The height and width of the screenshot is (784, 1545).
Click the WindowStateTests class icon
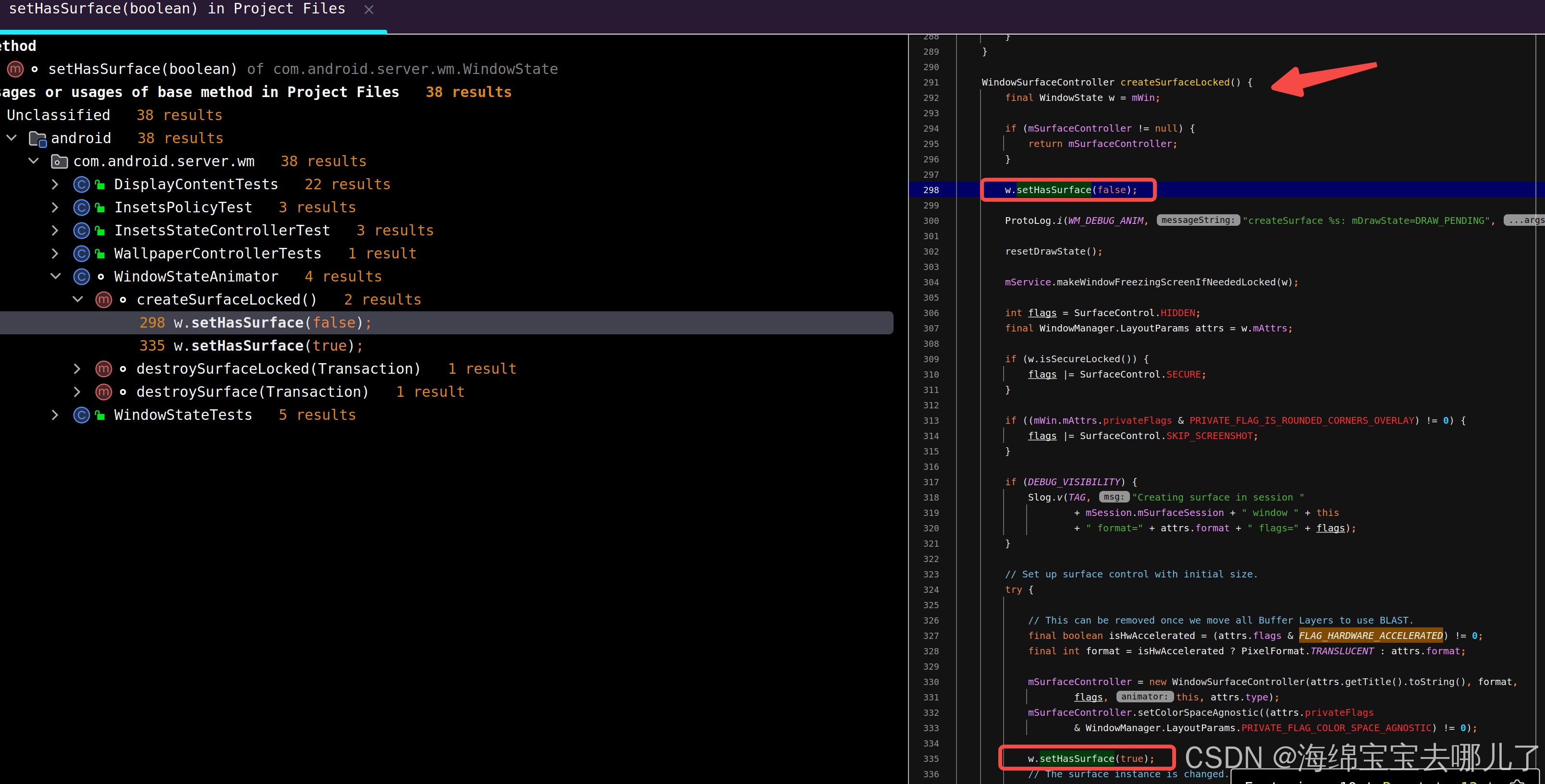click(x=82, y=415)
